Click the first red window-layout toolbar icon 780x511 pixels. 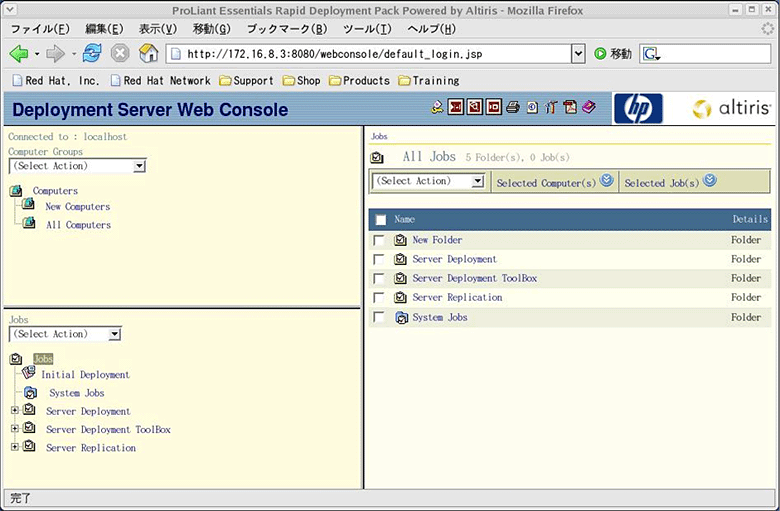(x=456, y=107)
